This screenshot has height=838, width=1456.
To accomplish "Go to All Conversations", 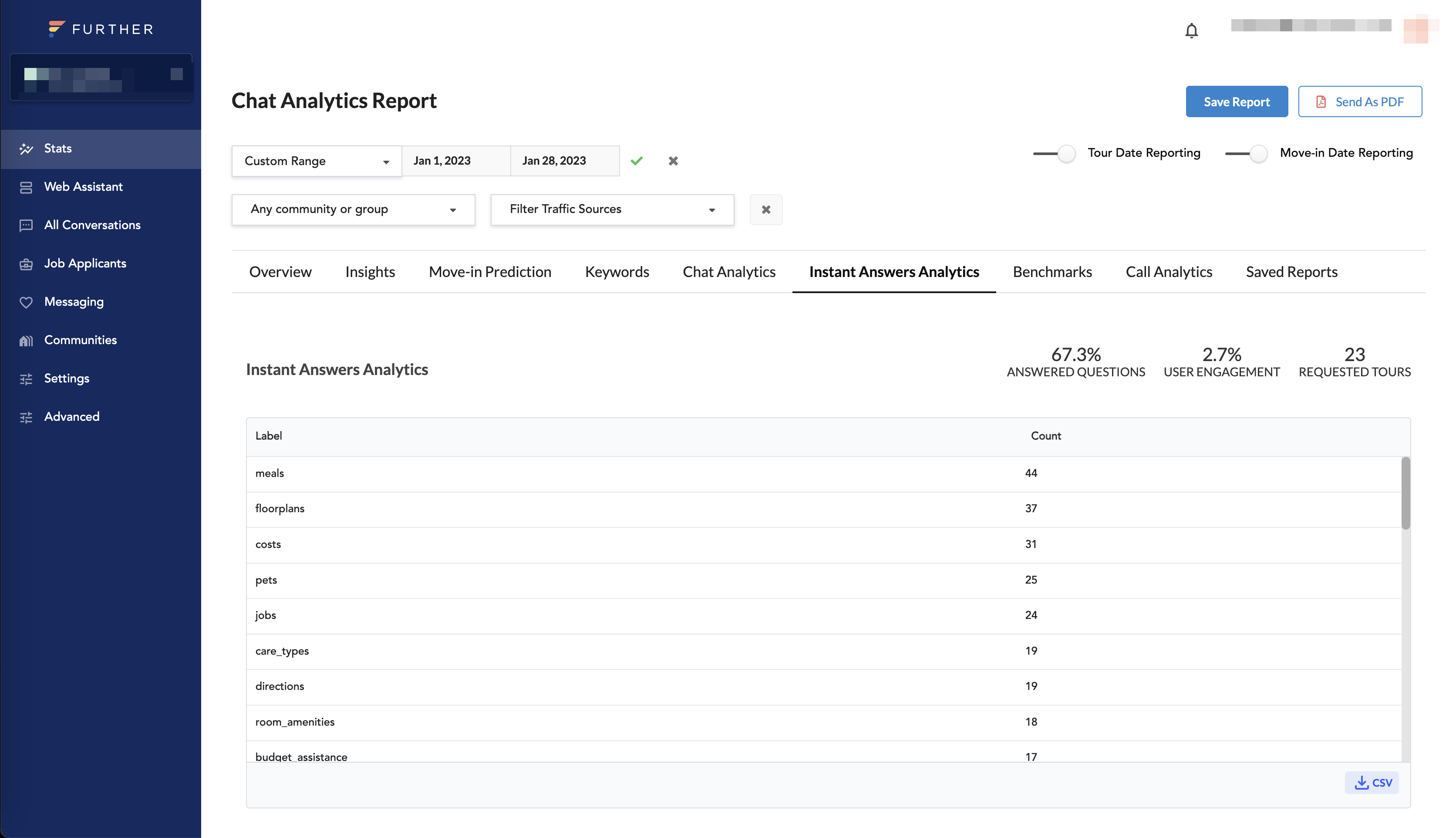I will pyautogui.click(x=101, y=226).
